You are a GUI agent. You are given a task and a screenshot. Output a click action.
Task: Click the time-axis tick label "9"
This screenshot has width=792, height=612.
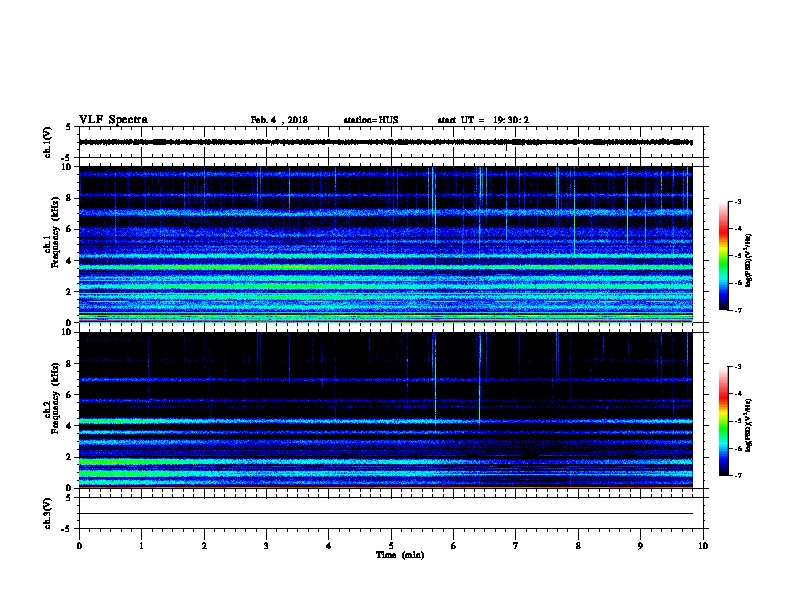pyautogui.click(x=640, y=546)
